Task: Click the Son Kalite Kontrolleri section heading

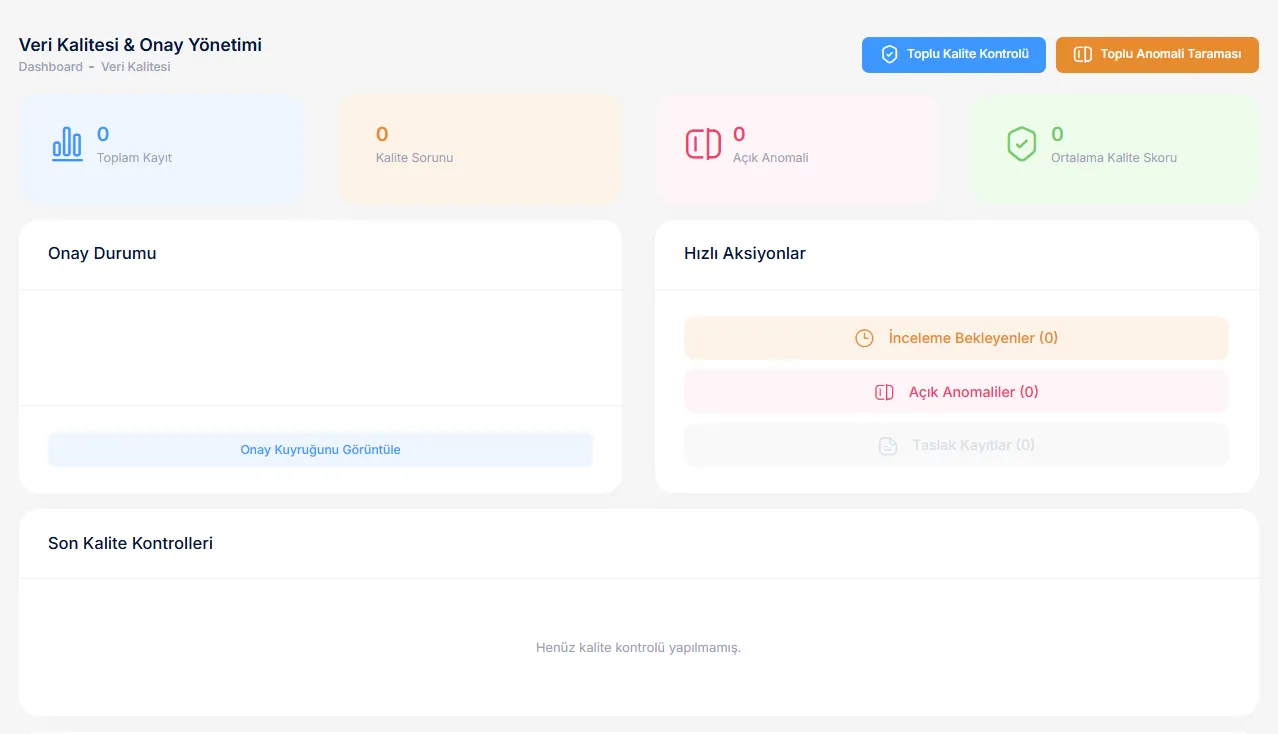Action: pyautogui.click(x=130, y=544)
